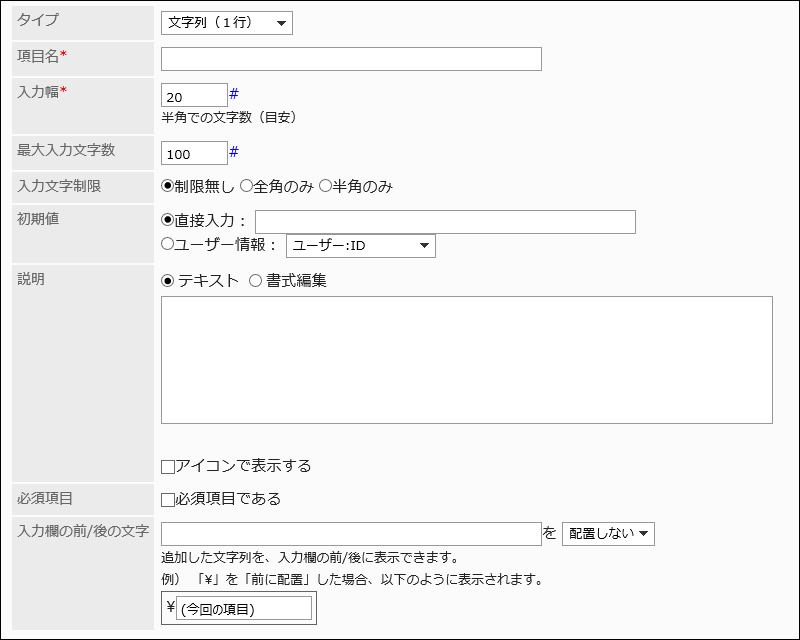Click the # link next to 最大入力文字数
The width and height of the screenshot is (800, 640).
(234, 152)
